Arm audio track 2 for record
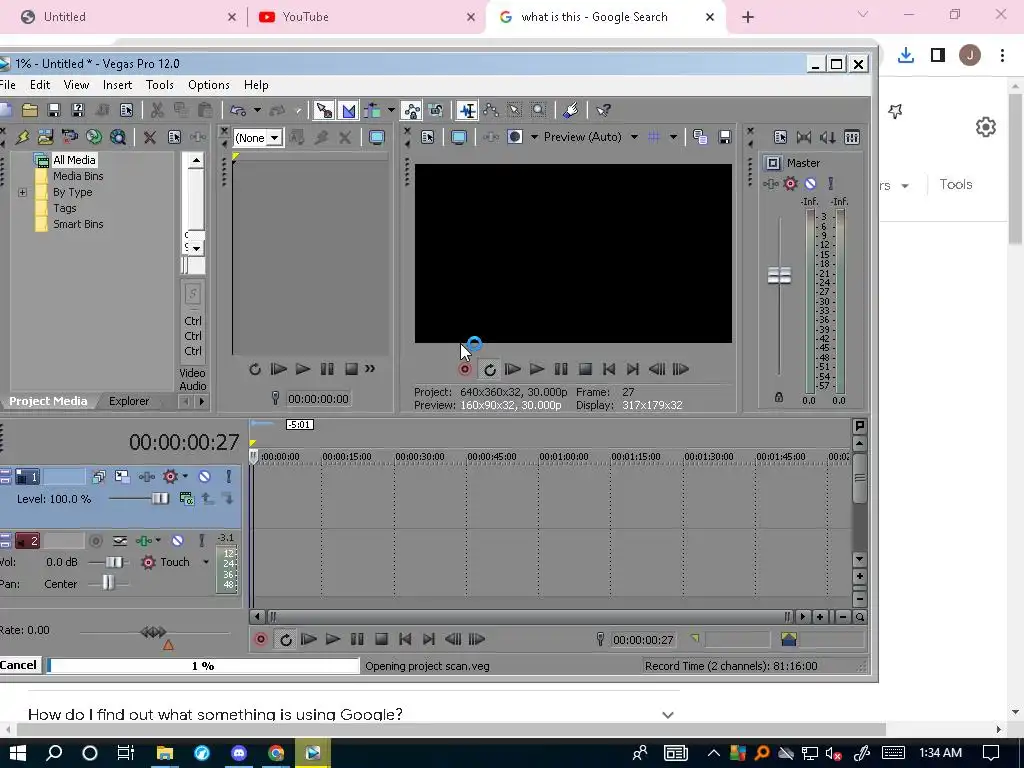Image resolution: width=1024 pixels, height=768 pixels. click(x=95, y=541)
